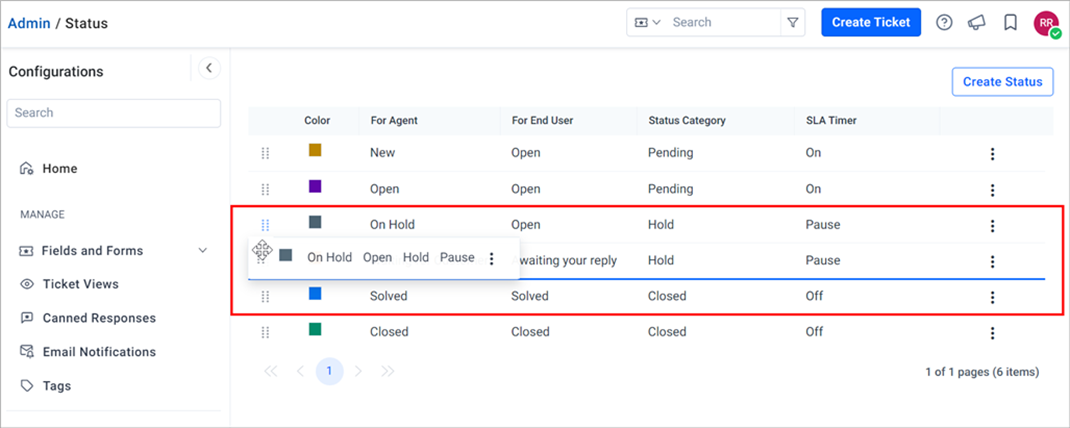This screenshot has width=1070, height=428.
Task: Open three-dot menu for New status
Action: (992, 154)
